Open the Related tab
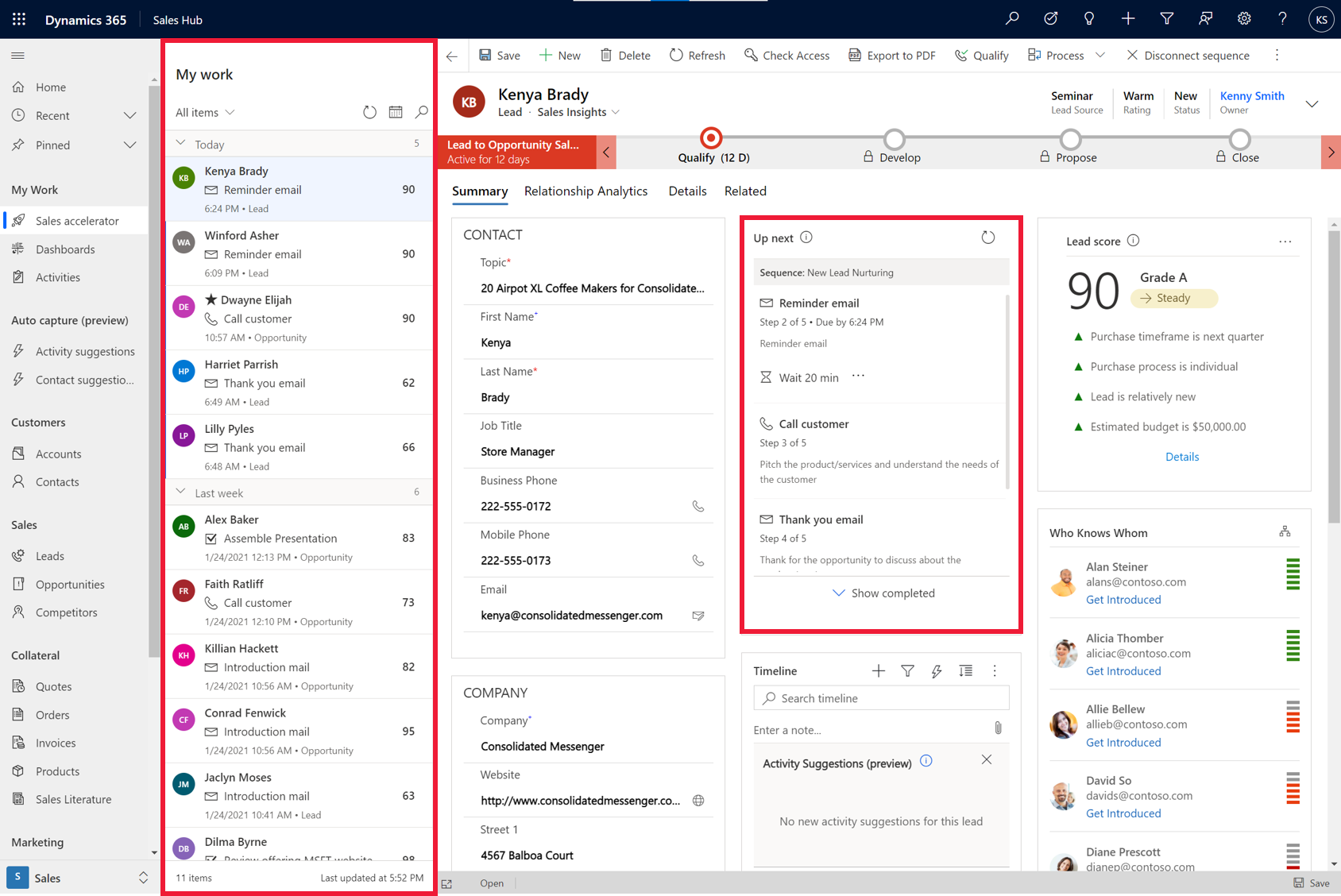 [745, 191]
